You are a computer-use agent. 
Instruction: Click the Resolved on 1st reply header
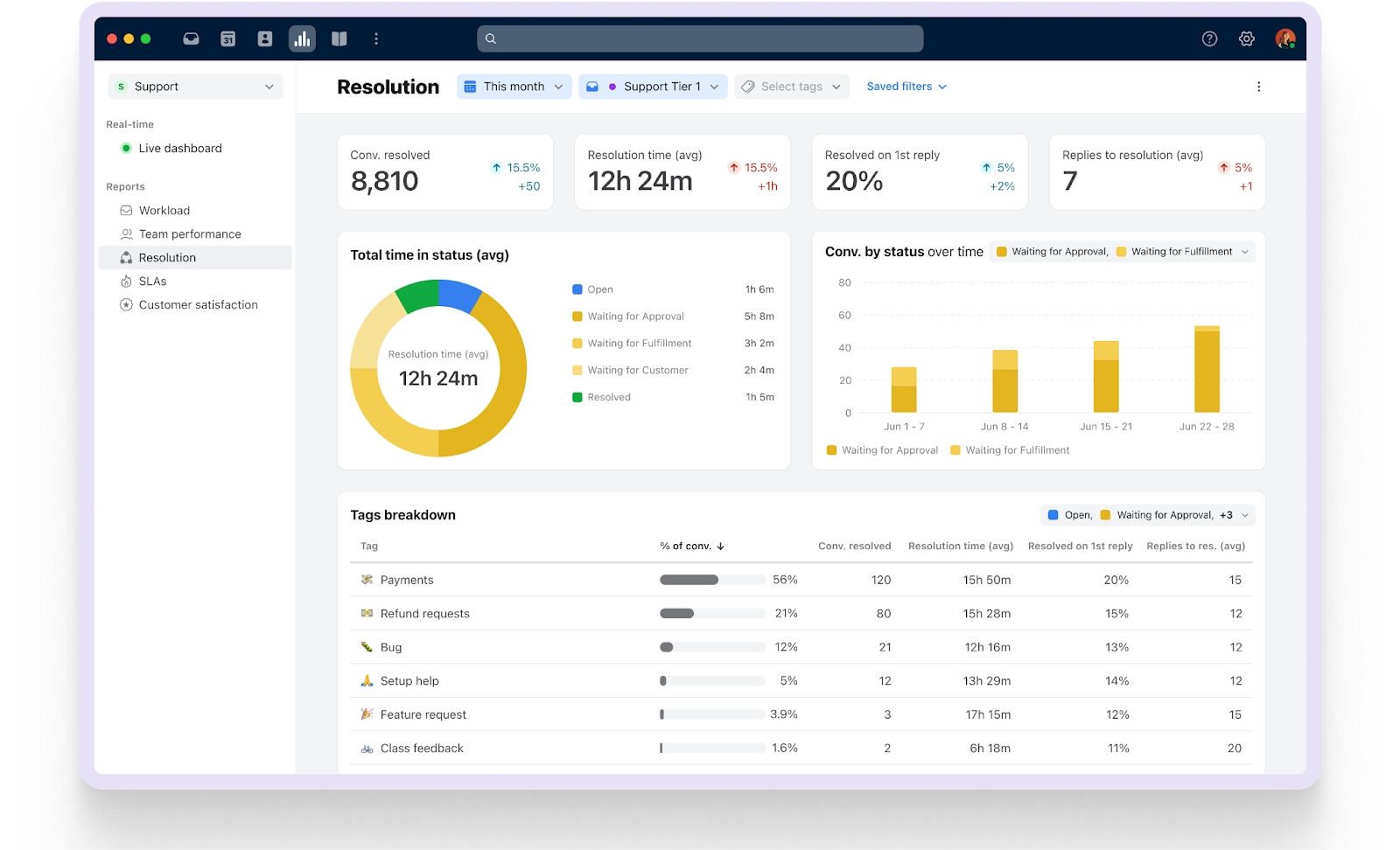1080,546
